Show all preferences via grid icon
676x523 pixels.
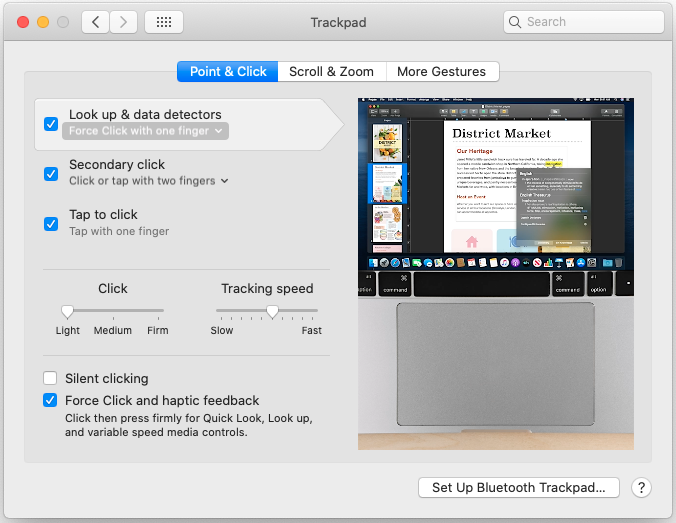(164, 22)
